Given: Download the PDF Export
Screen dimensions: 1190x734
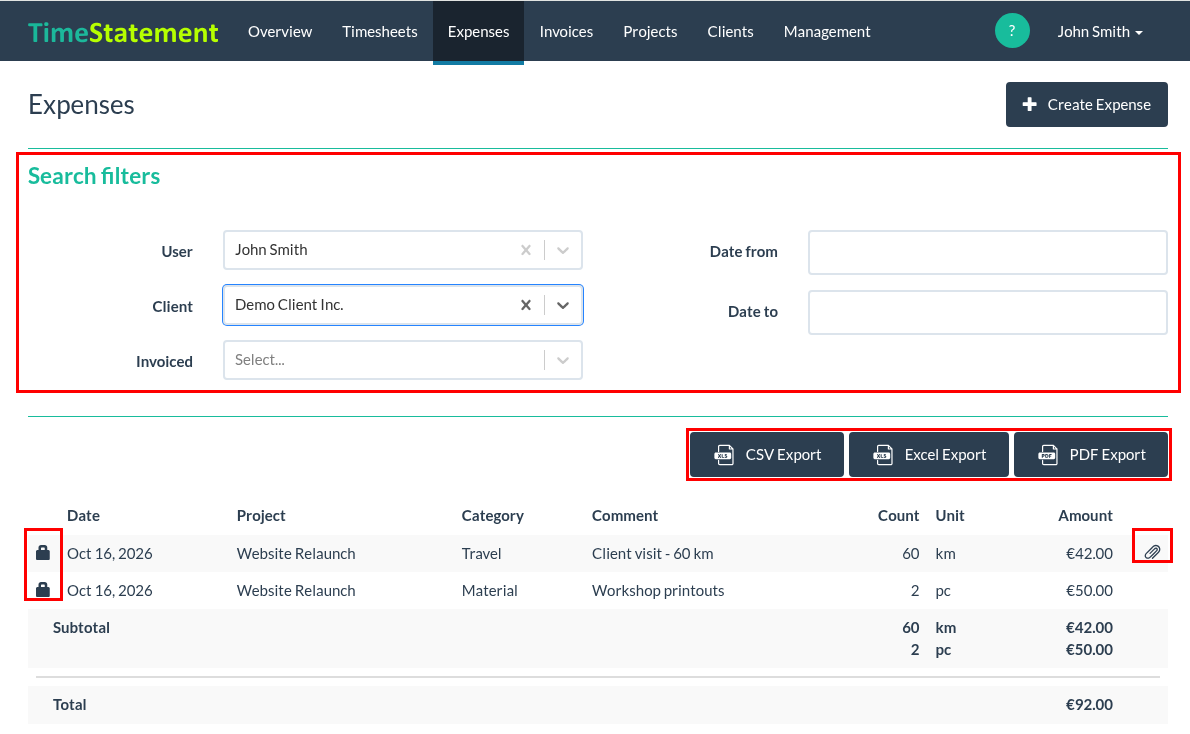Looking at the screenshot, I should (x=1091, y=455).
